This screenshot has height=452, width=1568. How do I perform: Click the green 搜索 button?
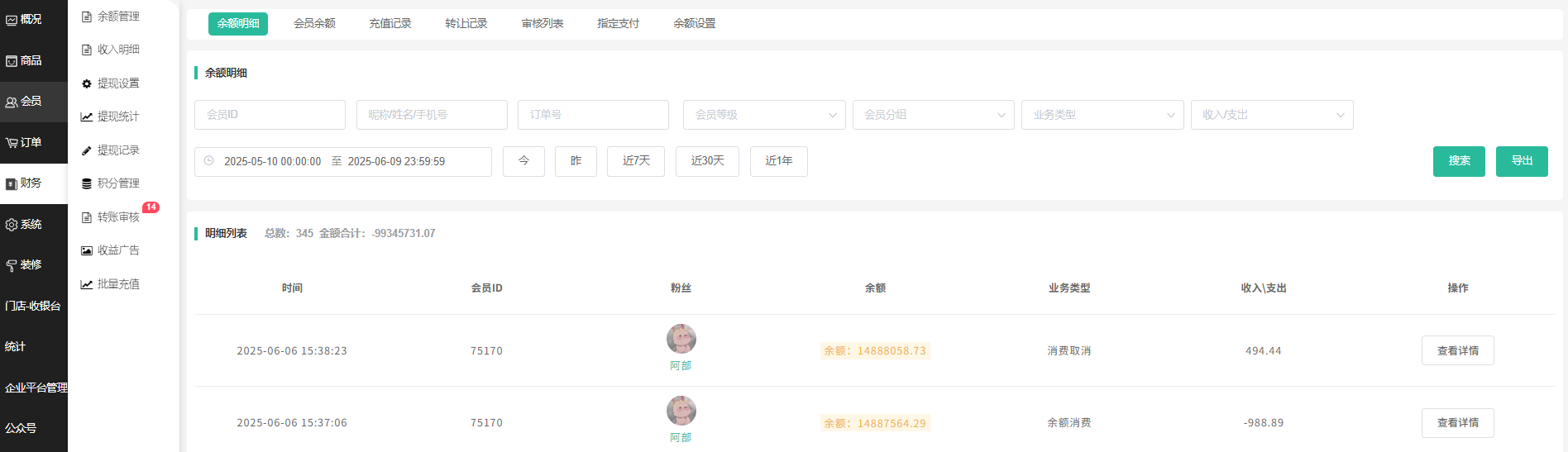(x=1458, y=161)
